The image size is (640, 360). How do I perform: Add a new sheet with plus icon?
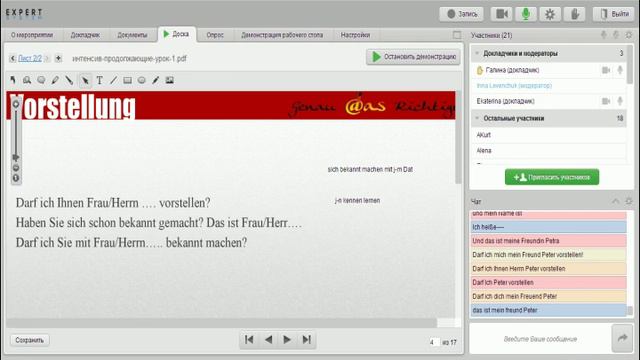[58, 58]
